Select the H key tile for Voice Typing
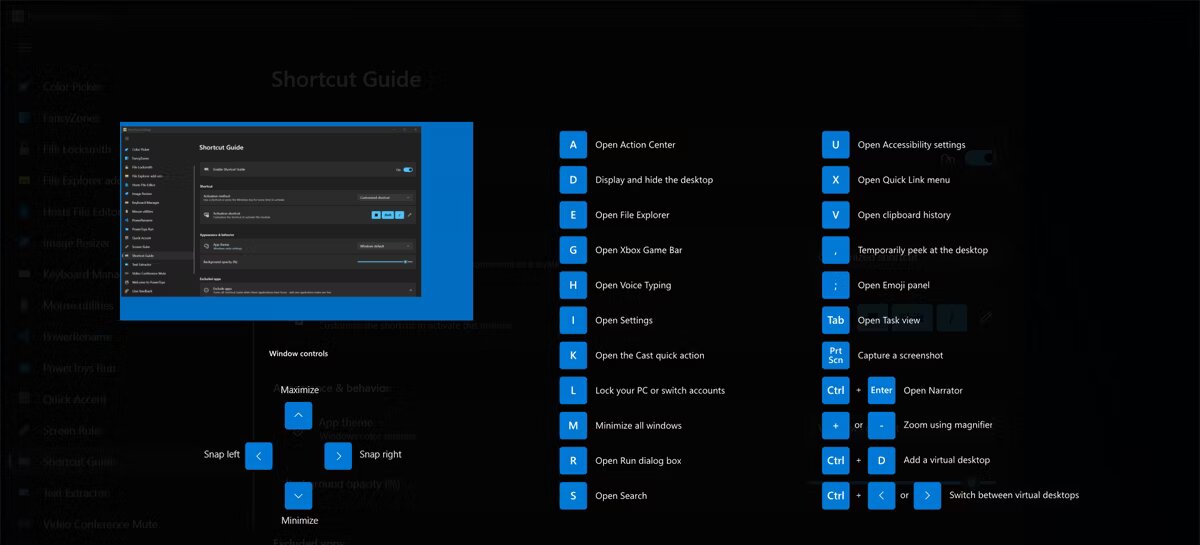This screenshot has height=545, width=1200. point(573,285)
